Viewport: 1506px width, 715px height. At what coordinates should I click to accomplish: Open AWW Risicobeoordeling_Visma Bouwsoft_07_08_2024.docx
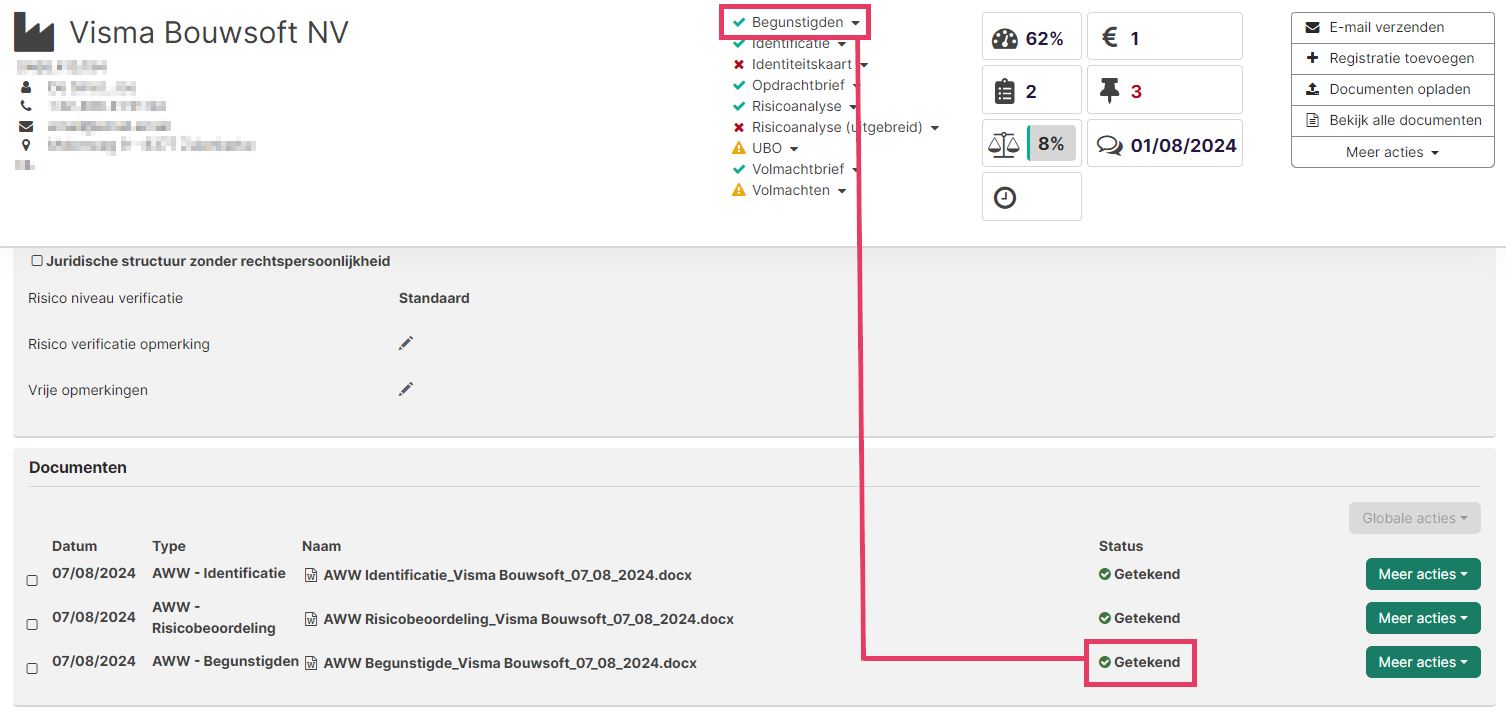528,619
